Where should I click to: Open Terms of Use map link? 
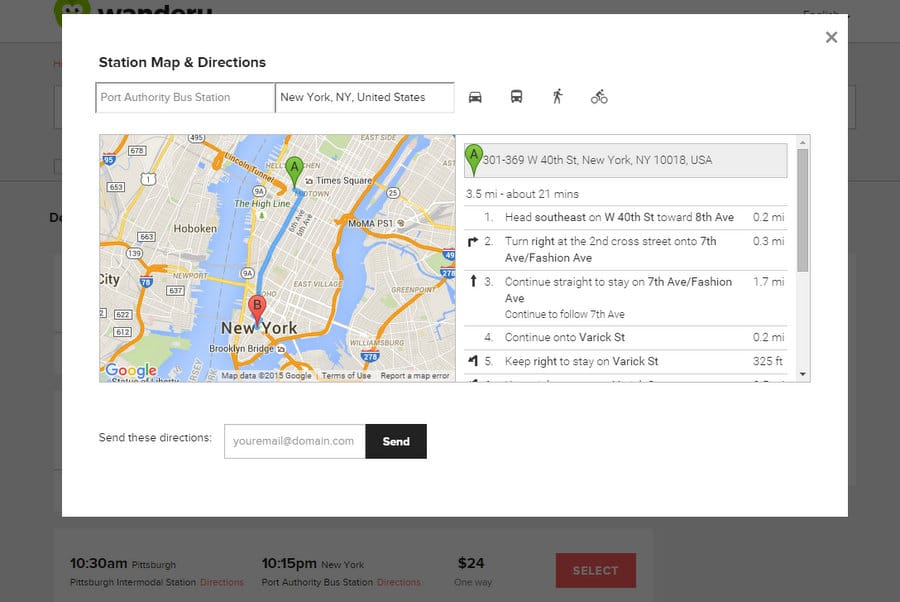(x=346, y=376)
